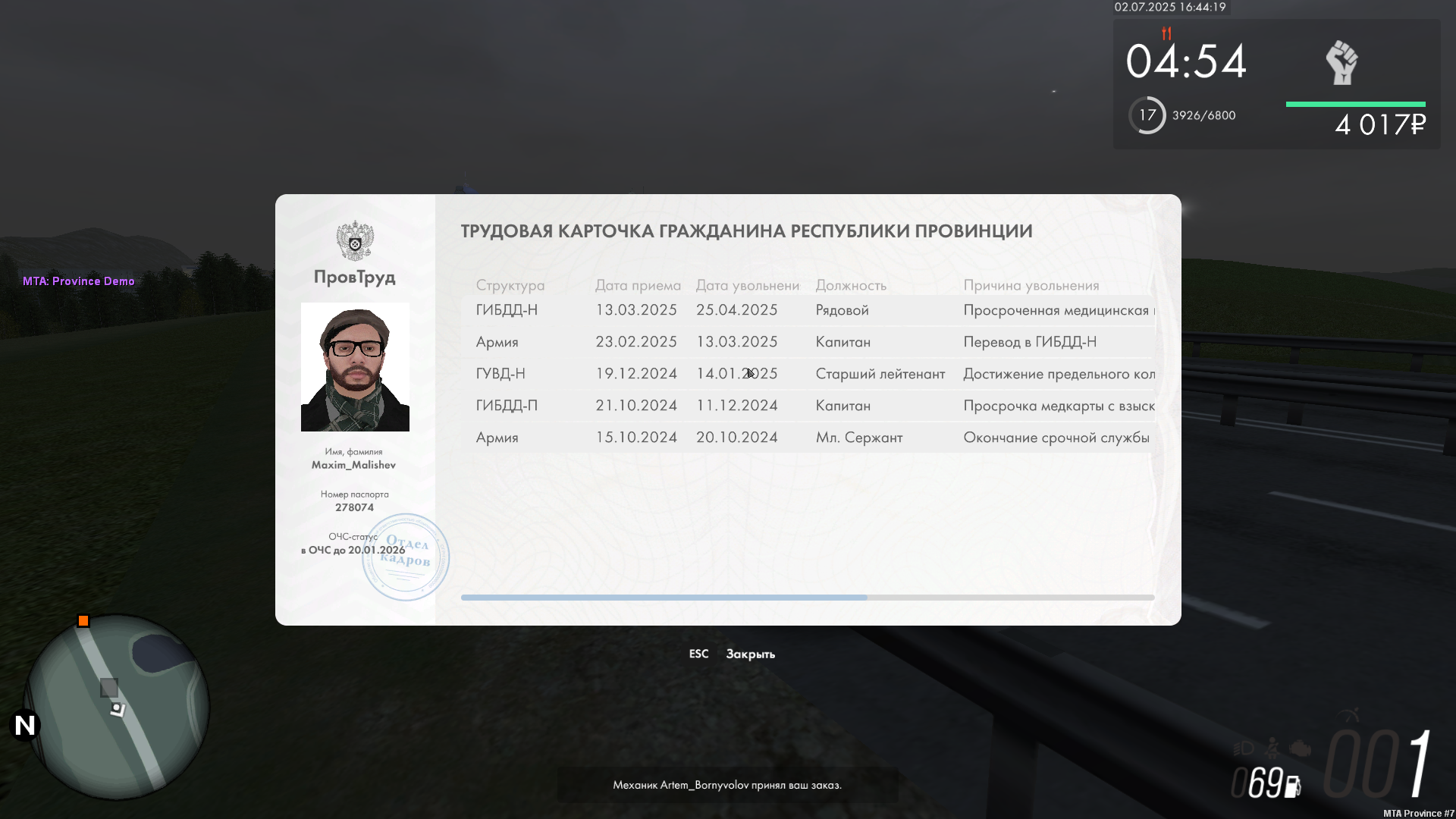
Task: Click Капитан in the ГИБДД-П row
Action: coord(843,406)
